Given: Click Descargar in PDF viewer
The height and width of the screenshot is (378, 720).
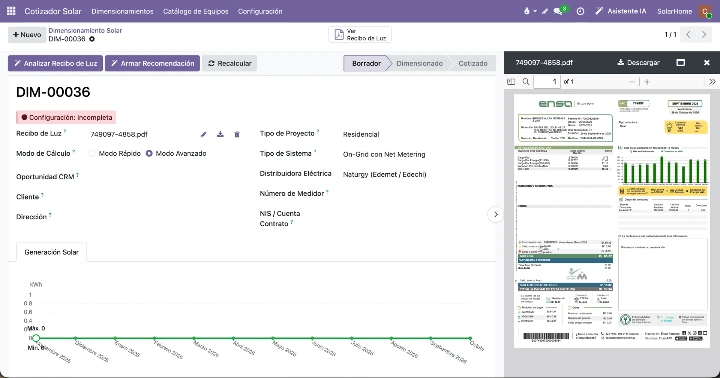Looking at the screenshot, I should coord(638,62).
